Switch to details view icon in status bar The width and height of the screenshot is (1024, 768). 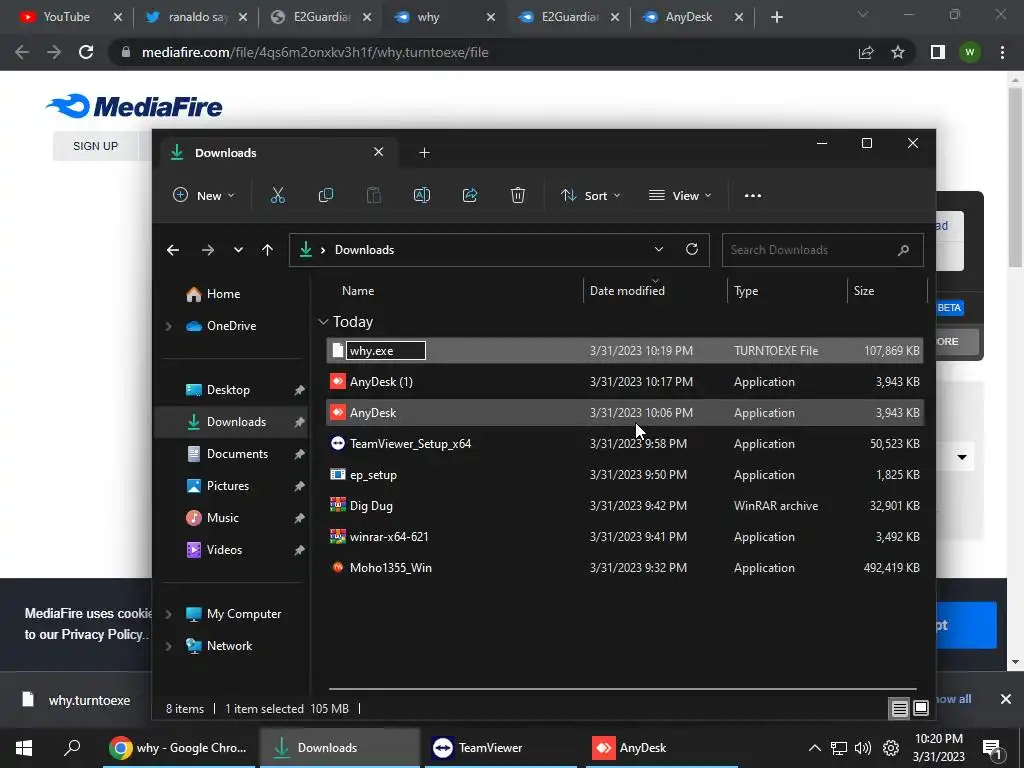[x=899, y=709]
